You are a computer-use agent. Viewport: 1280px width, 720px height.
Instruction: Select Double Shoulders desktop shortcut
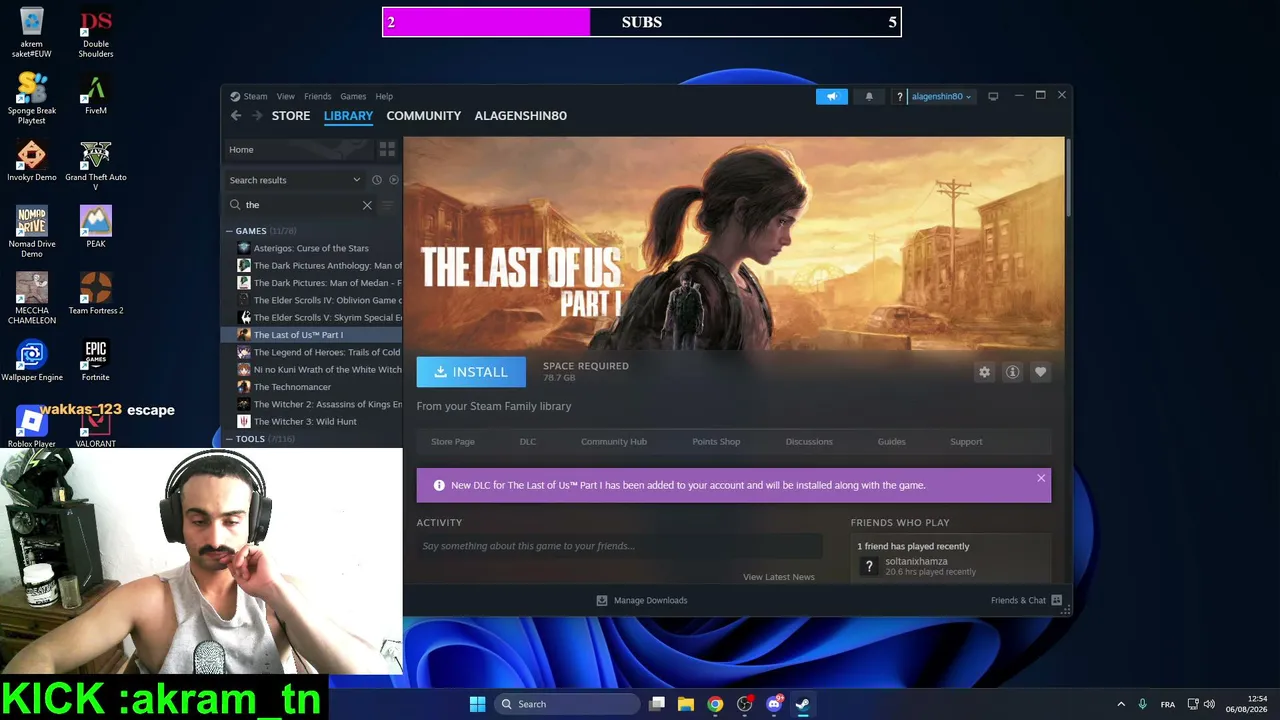[x=96, y=32]
